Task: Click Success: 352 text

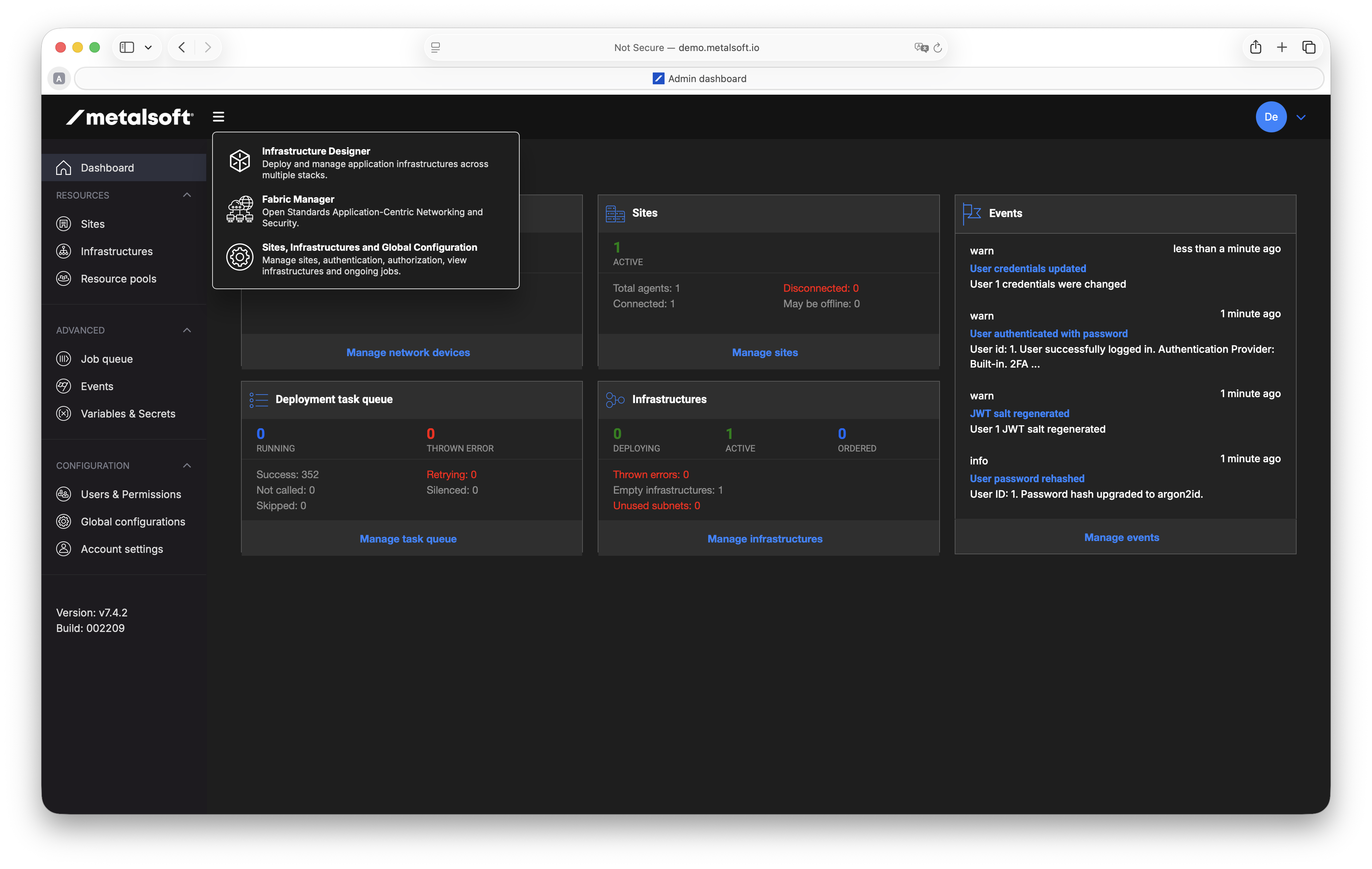Action: pos(287,474)
